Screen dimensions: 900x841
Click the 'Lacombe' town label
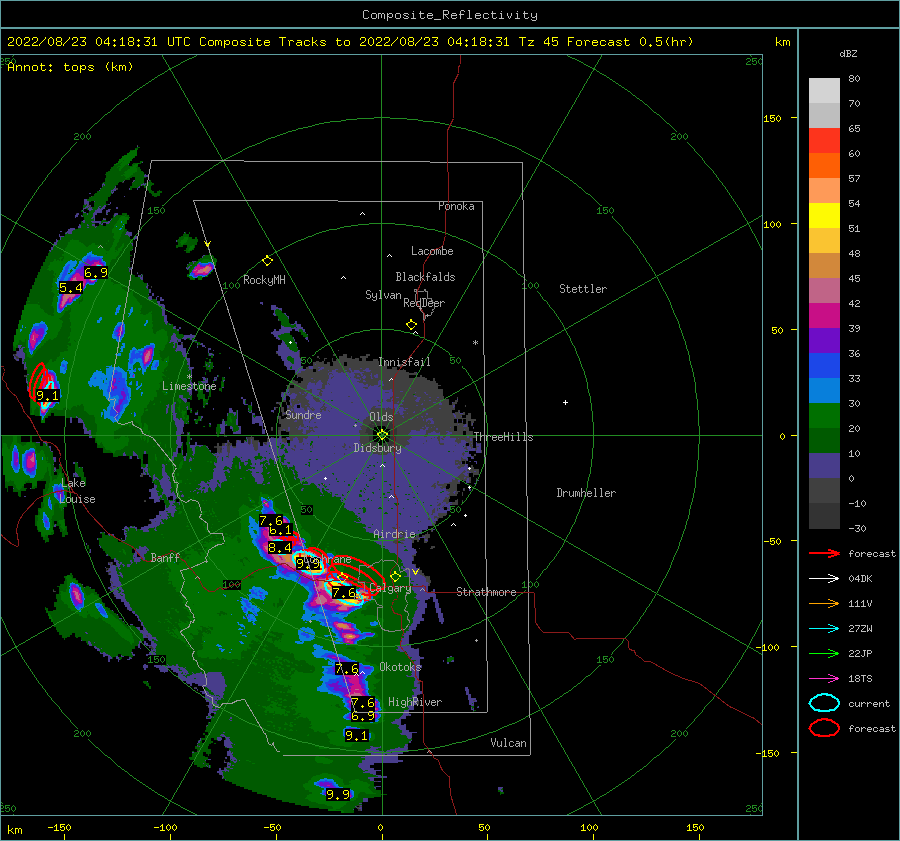[x=432, y=251]
